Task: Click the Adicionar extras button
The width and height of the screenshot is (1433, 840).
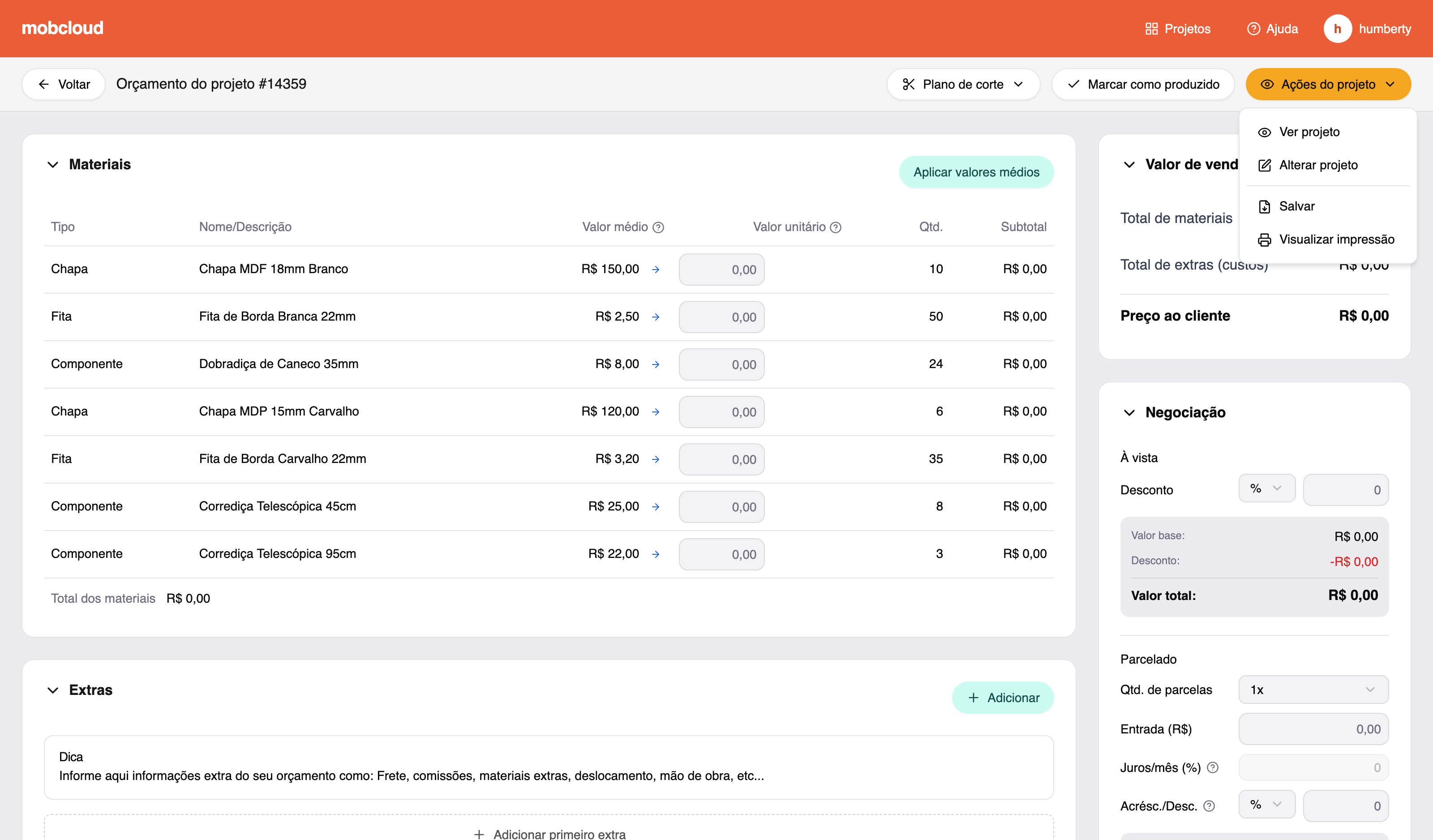Action: click(x=1003, y=697)
